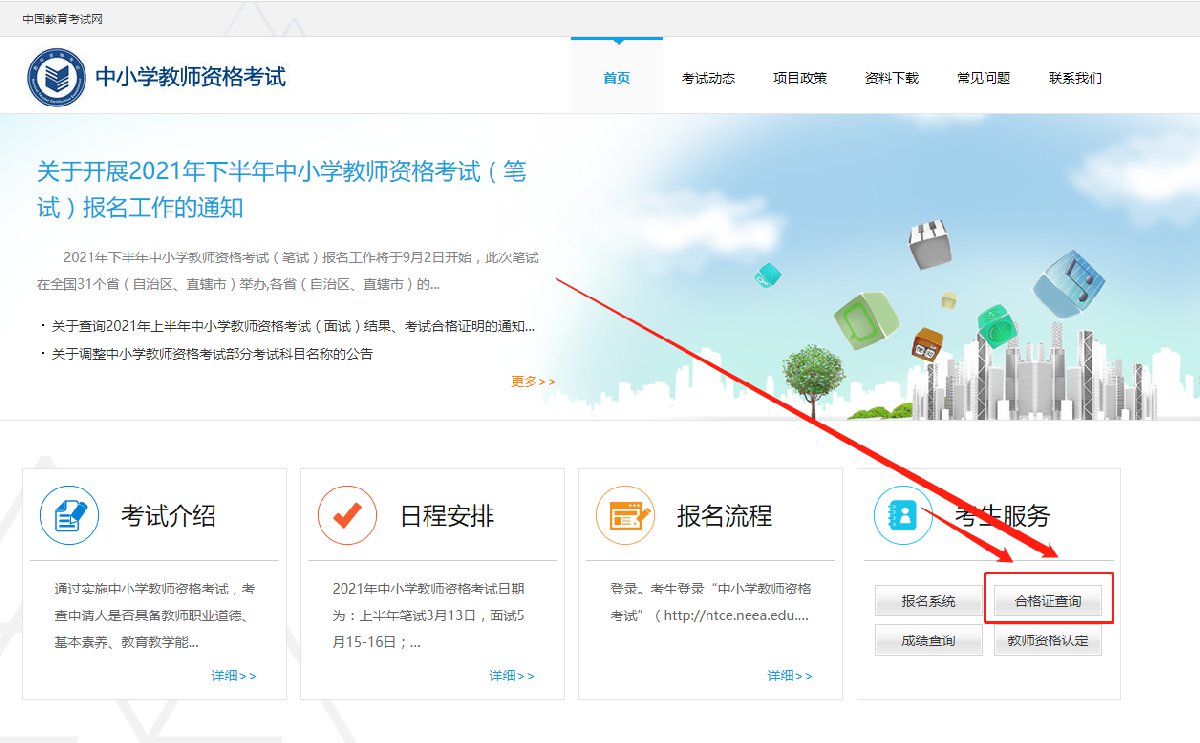This screenshot has height=743, width=1200.
Task: Open the 资料下载 menu item
Action: click(892, 78)
